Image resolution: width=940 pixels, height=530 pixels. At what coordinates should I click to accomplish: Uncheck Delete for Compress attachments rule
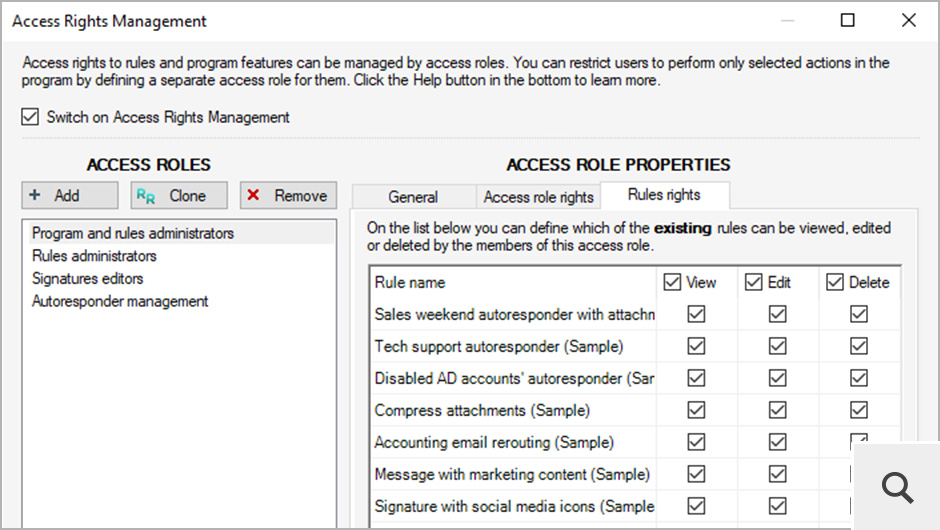858,410
